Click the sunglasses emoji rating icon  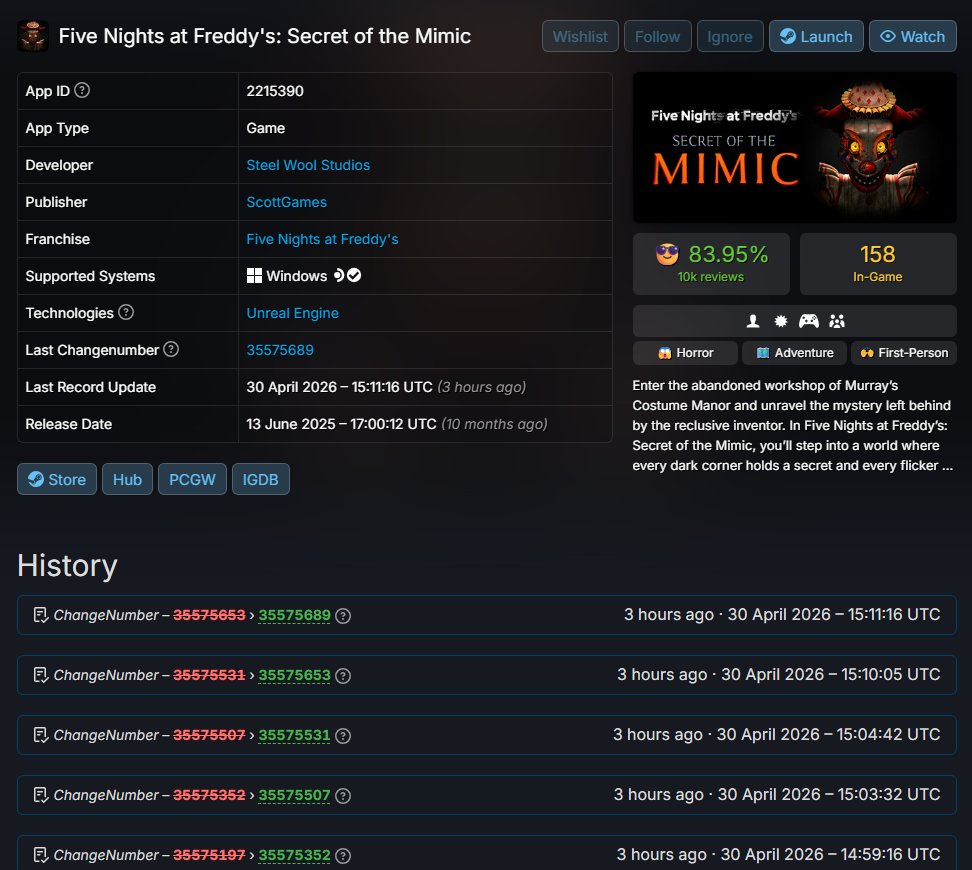coord(668,254)
